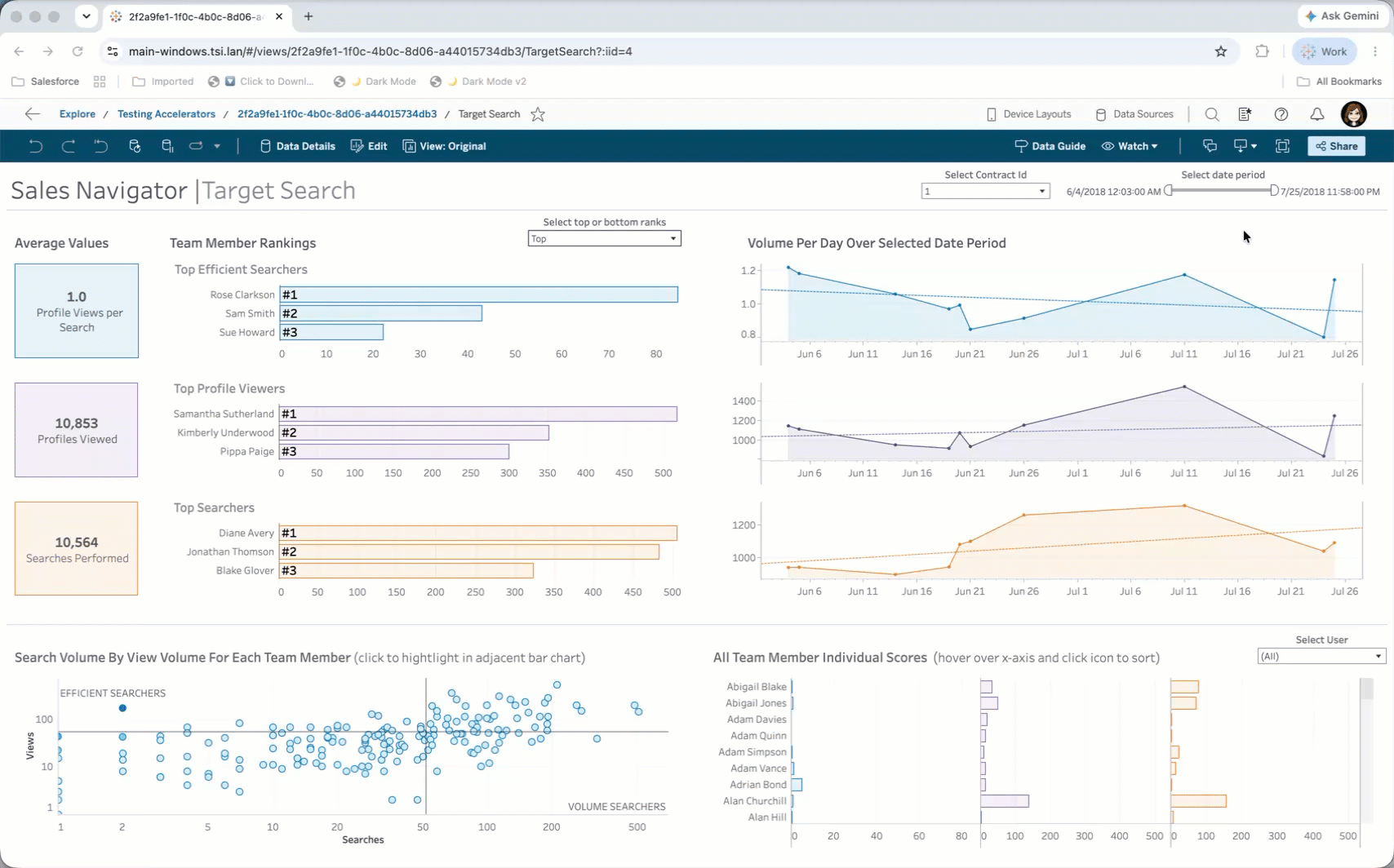Viewport: 1394px width, 868px height.
Task: Go to the Testing Accelerators breadcrumb link
Action: pyautogui.click(x=166, y=114)
